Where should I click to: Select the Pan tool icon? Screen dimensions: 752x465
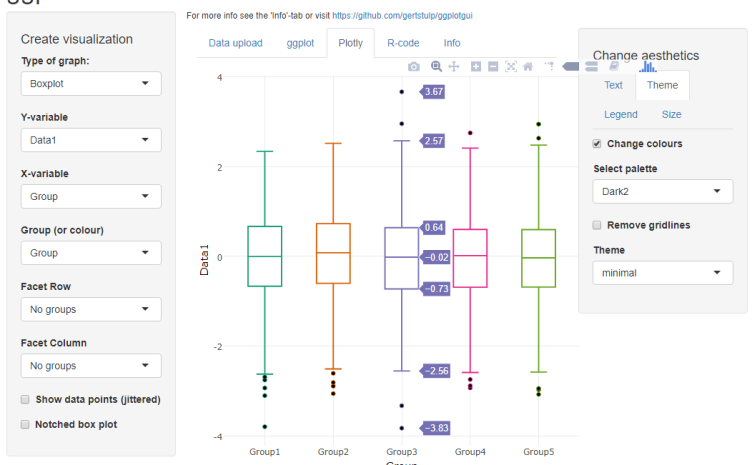click(454, 66)
